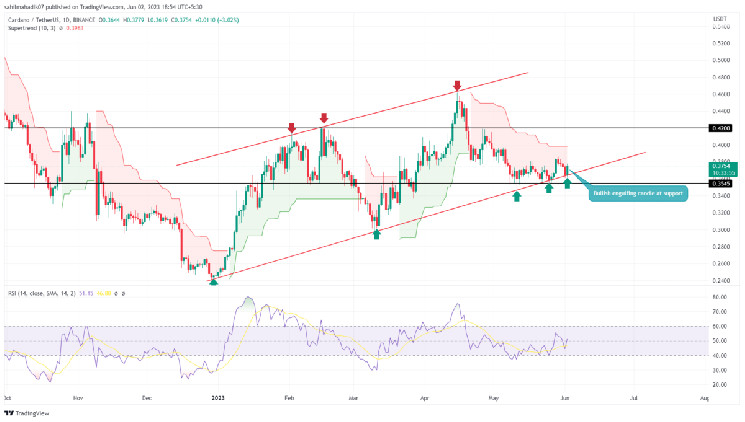
Task: Click the USDT currency label on price axis
Action: coord(720,19)
